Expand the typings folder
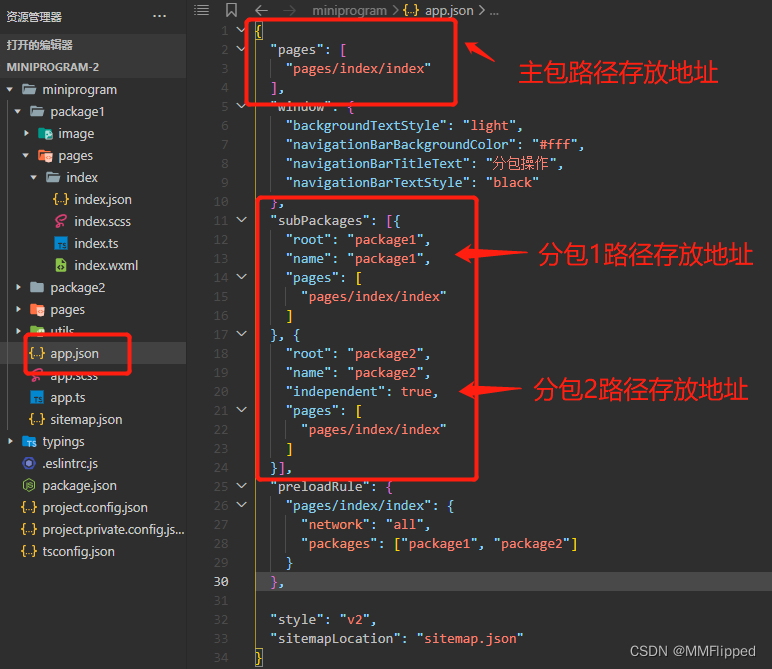 [10, 442]
